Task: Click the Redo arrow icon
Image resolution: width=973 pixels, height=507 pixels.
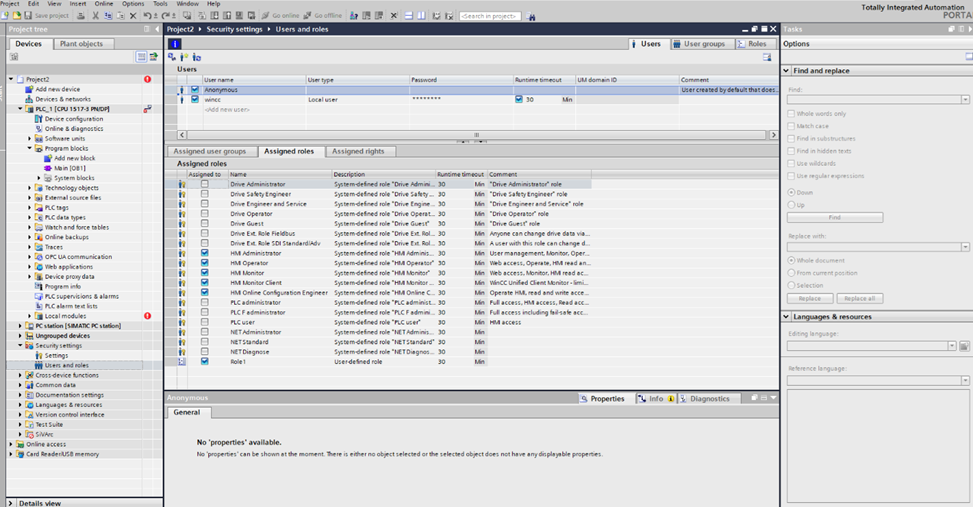Action: tap(166, 16)
